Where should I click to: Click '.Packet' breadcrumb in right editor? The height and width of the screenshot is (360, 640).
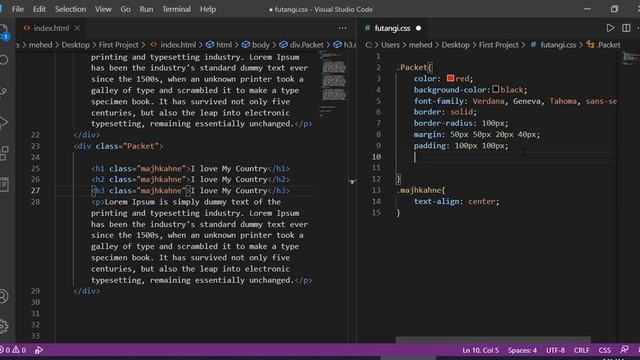(608, 45)
